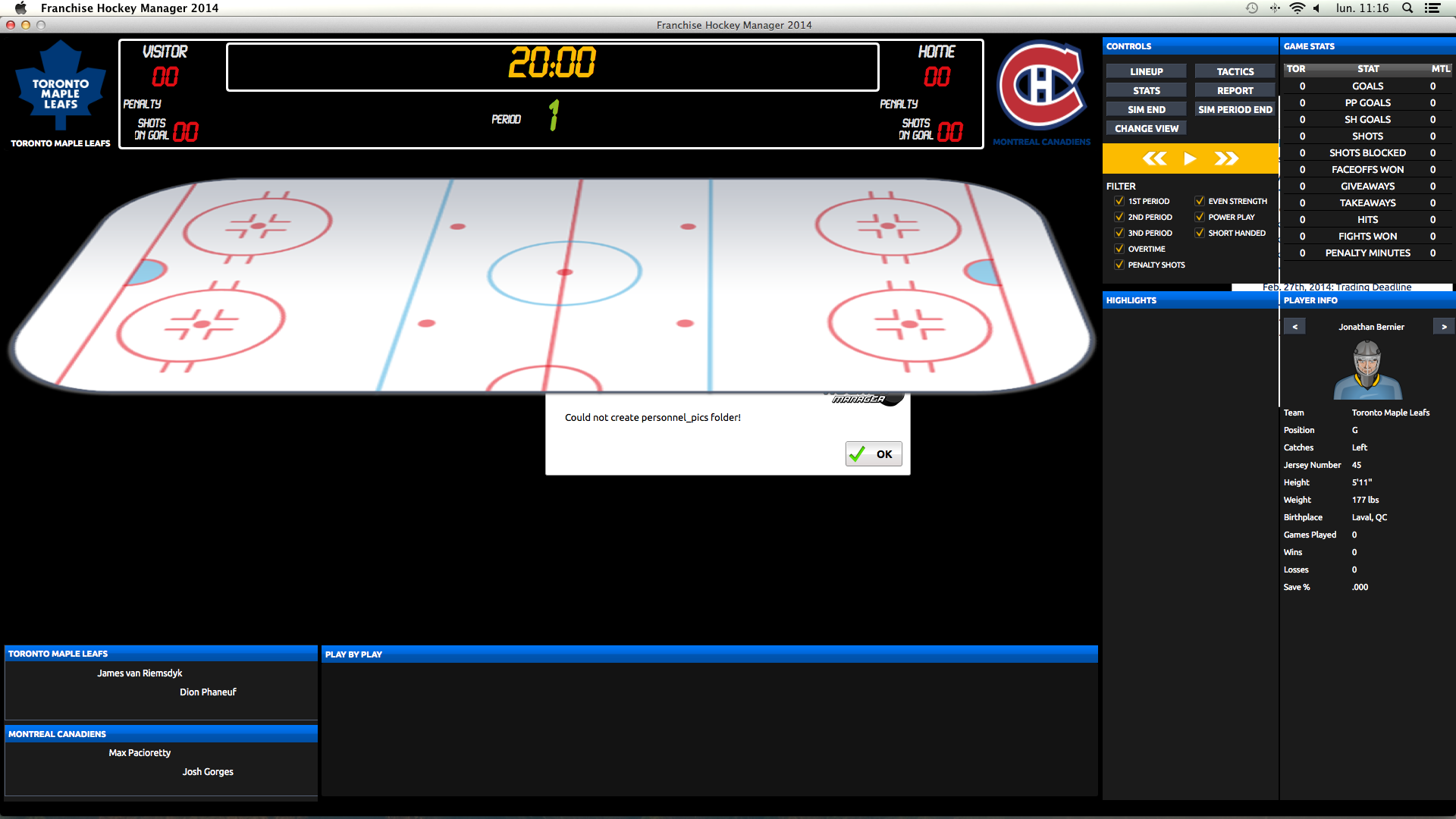Toggle the Penalty Shots filter checkbox
Viewport: 1456px width, 819px height.
click(x=1119, y=265)
